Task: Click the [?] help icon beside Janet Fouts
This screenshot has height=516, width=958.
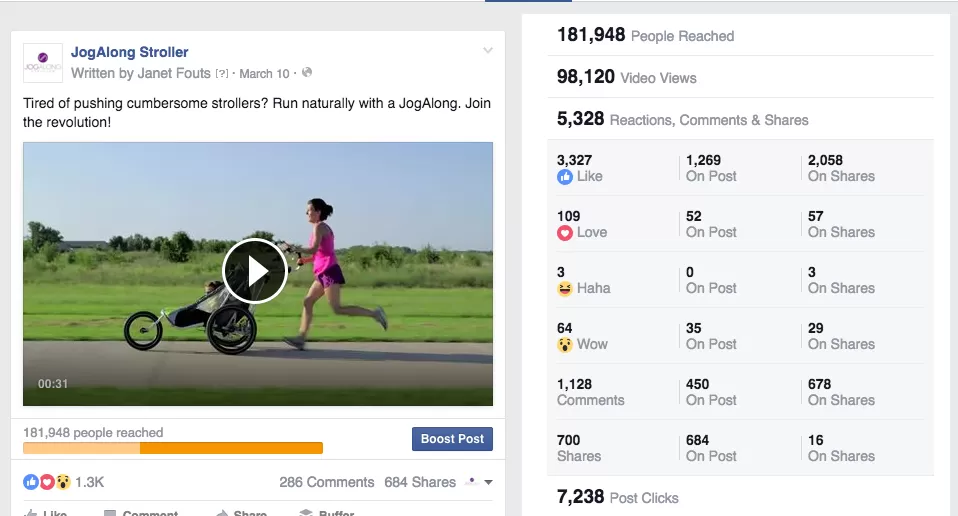Action: (x=222, y=74)
